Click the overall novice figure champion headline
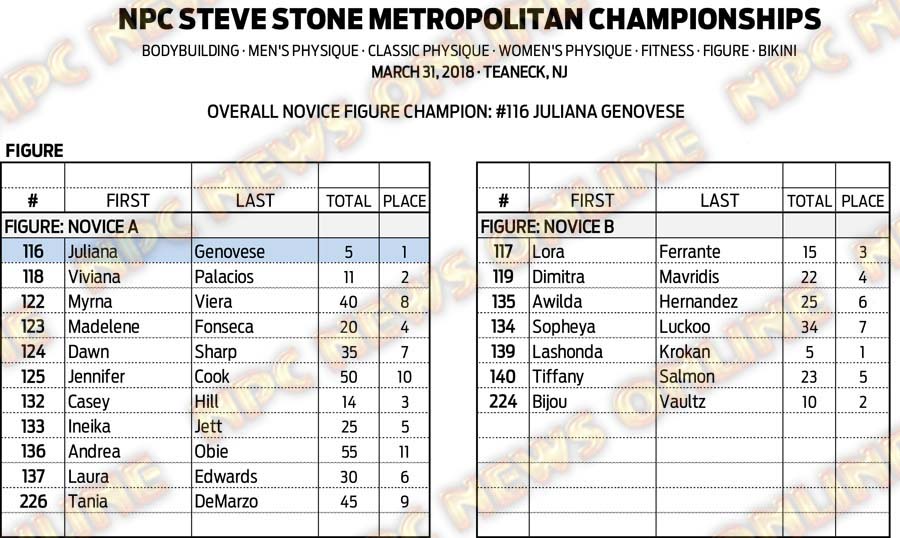The image size is (900, 538). pos(446,111)
